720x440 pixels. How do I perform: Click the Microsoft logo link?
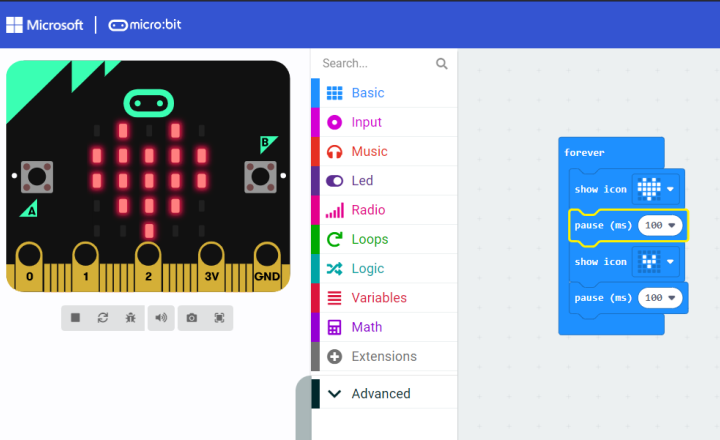(x=45, y=25)
